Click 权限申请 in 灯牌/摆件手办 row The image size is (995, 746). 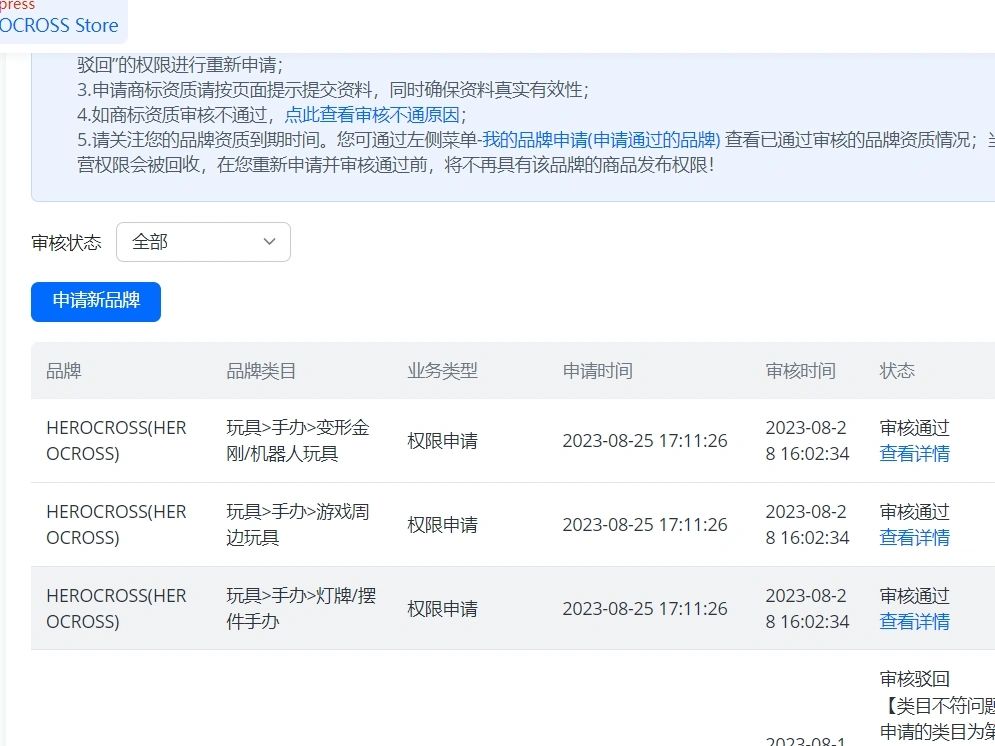[x=442, y=609]
